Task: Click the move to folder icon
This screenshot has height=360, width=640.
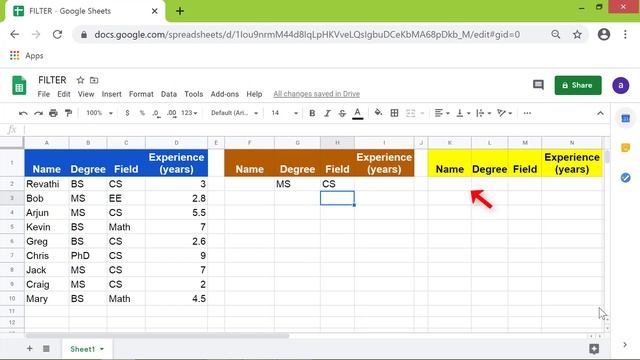Action: coord(94,80)
